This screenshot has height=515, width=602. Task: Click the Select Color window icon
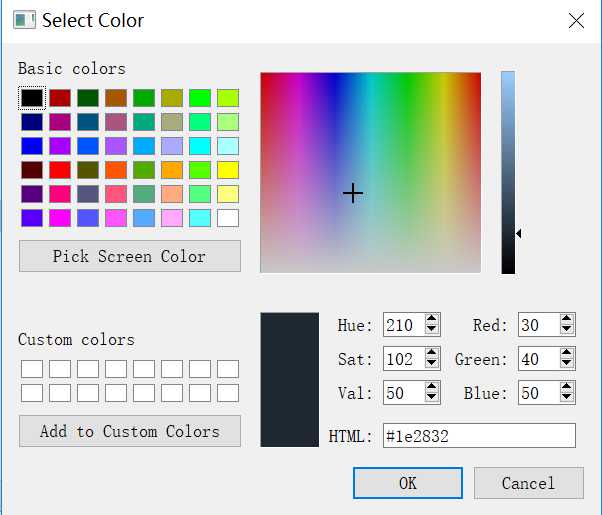(25, 20)
